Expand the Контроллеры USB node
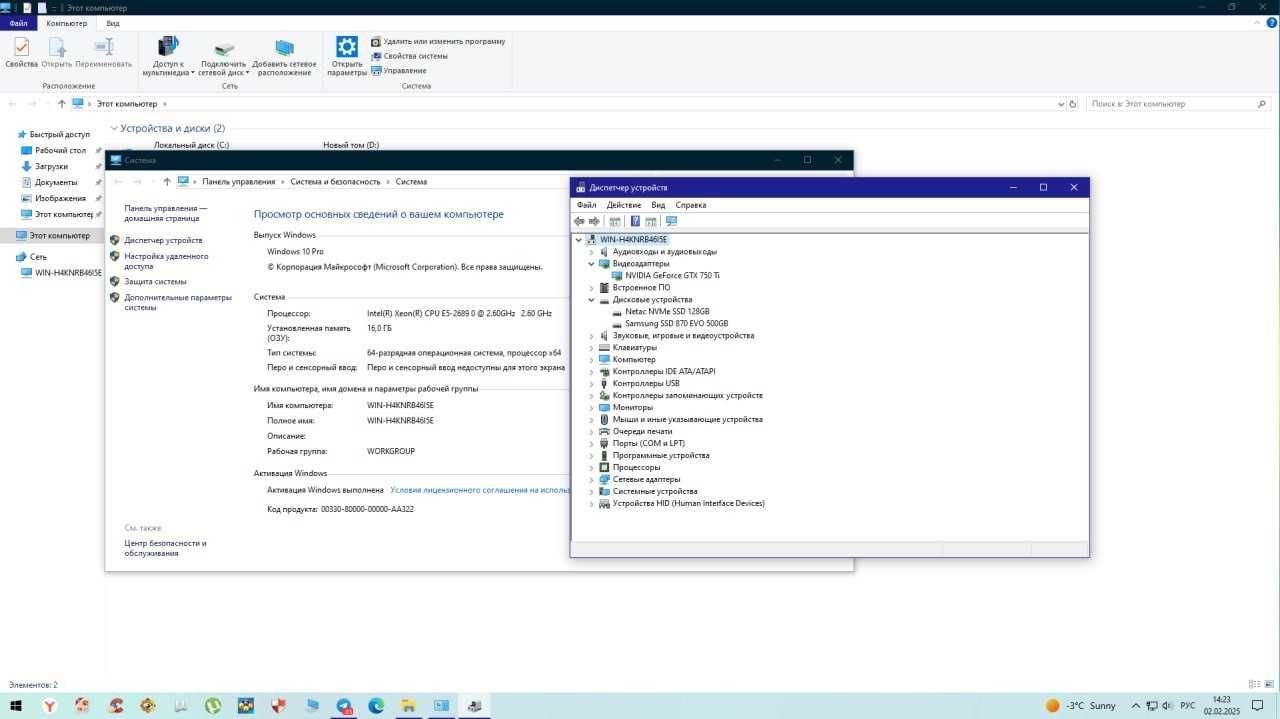Image resolution: width=1280 pixels, height=719 pixels. pos(591,384)
